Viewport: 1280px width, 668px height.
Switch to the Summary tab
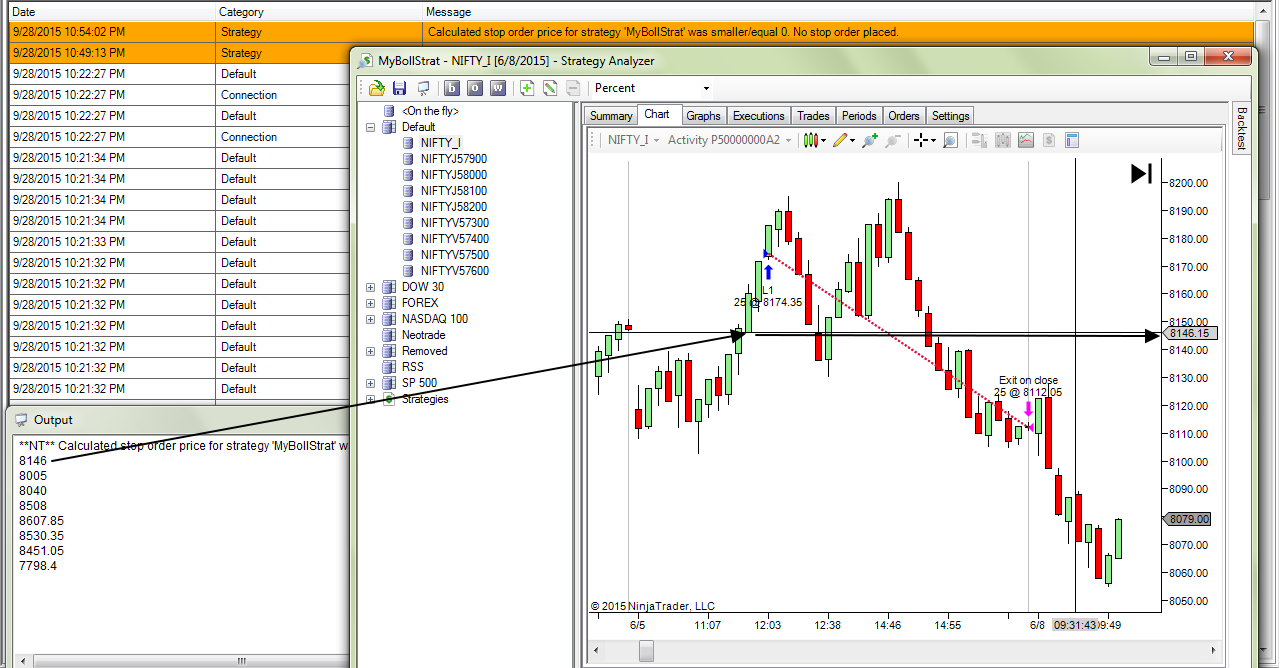[x=611, y=116]
